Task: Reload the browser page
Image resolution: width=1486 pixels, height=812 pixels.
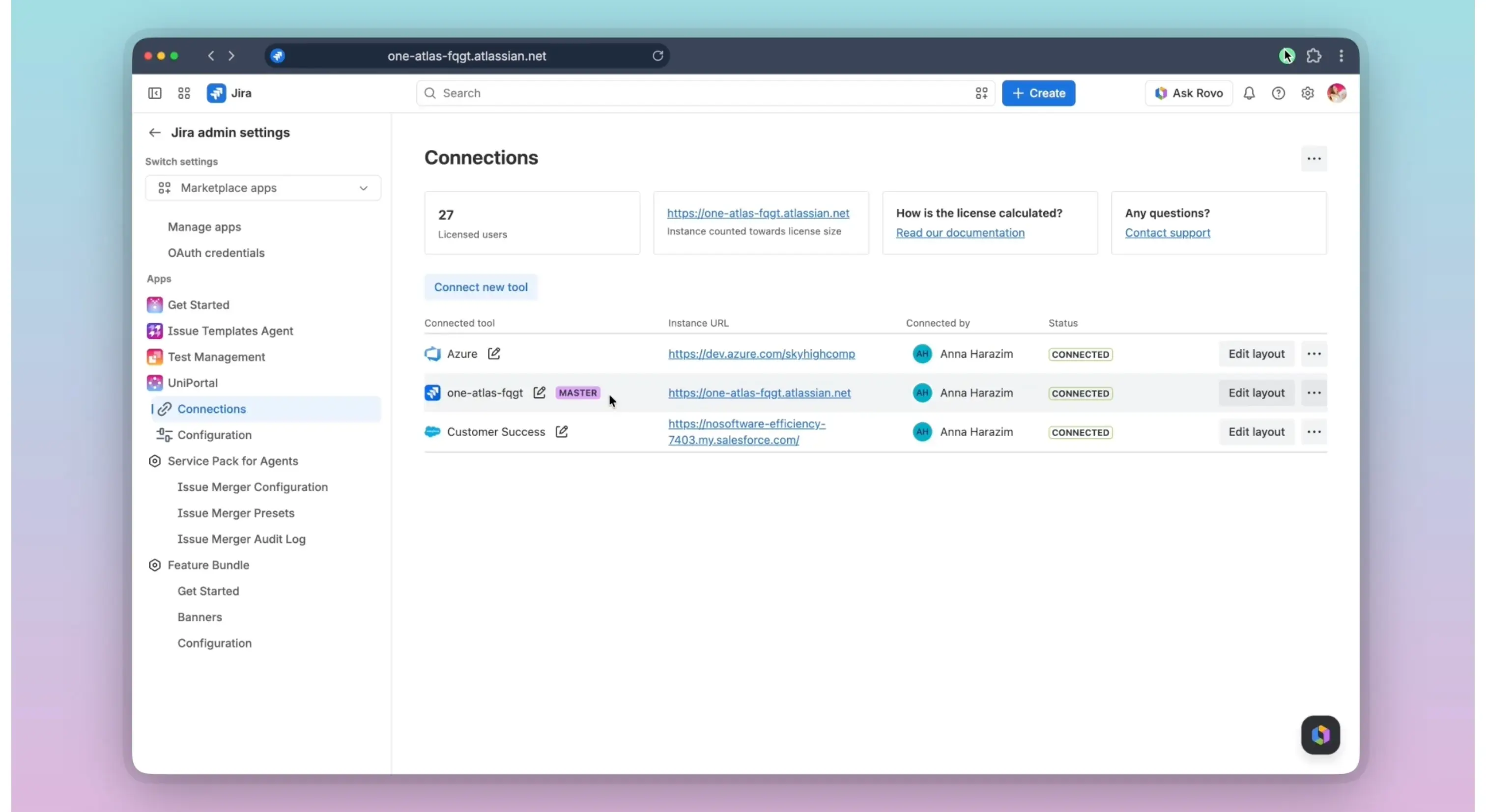Action: [657, 56]
